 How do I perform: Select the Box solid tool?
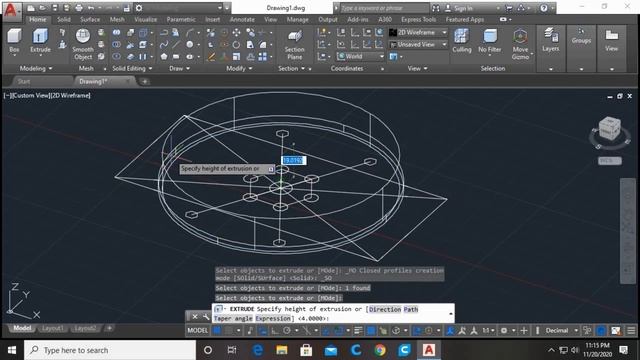(x=14, y=41)
